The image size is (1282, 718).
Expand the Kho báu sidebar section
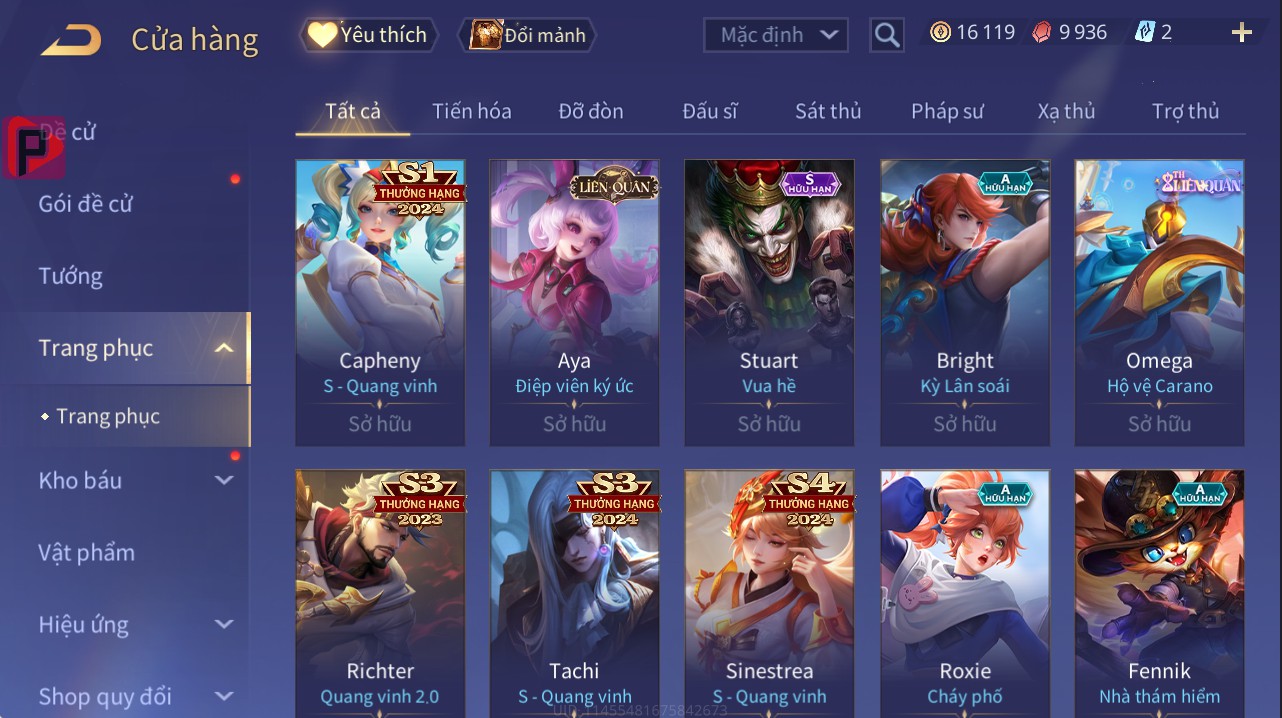click(x=224, y=480)
